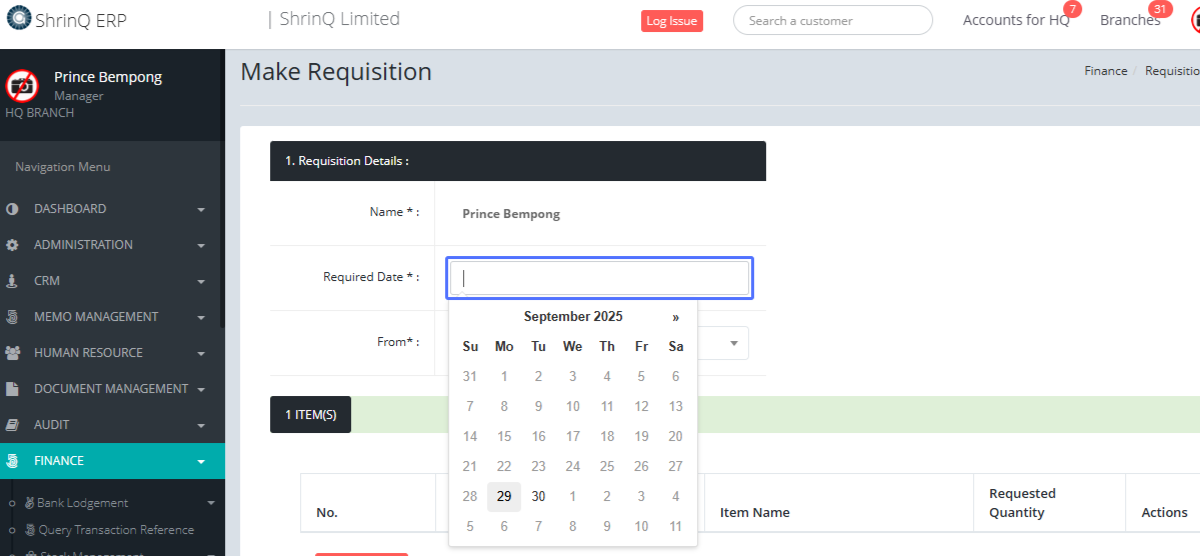Click the Administration gear icon
The height and width of the screenshot is (556, 1200).
coord(12,245)
